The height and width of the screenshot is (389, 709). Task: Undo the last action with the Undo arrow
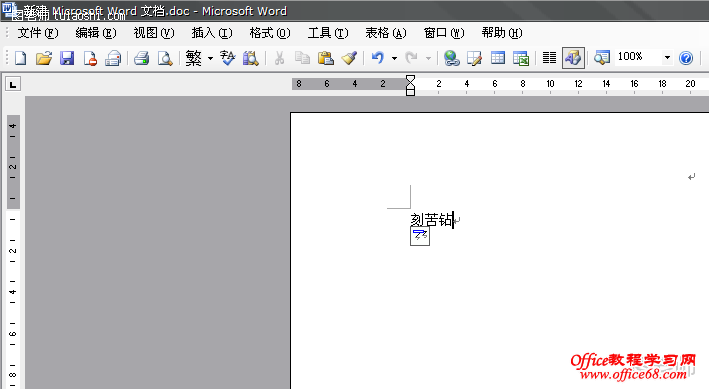pos(378,58)
